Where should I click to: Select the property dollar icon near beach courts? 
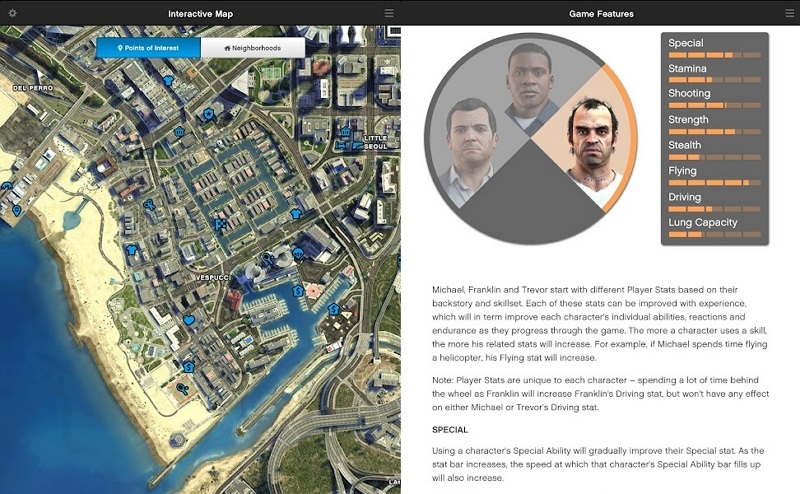[189, 366]
